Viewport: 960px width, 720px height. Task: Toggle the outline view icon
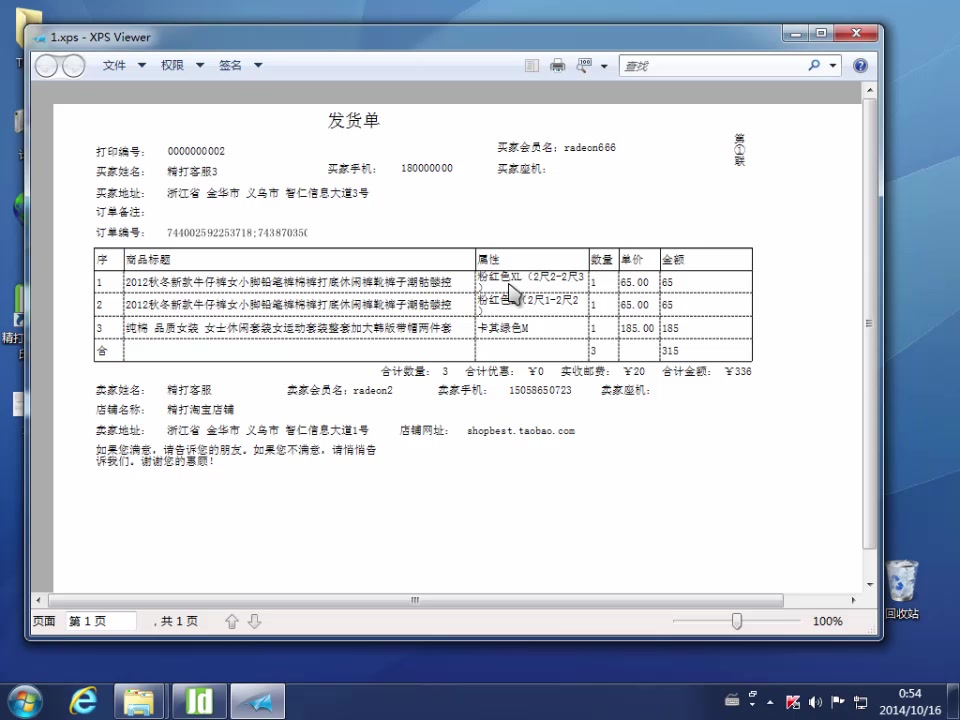(532, 66)
